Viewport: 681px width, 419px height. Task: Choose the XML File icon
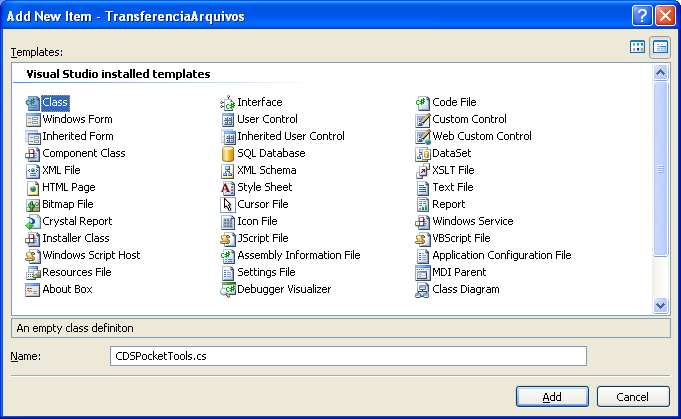(33, 171)
